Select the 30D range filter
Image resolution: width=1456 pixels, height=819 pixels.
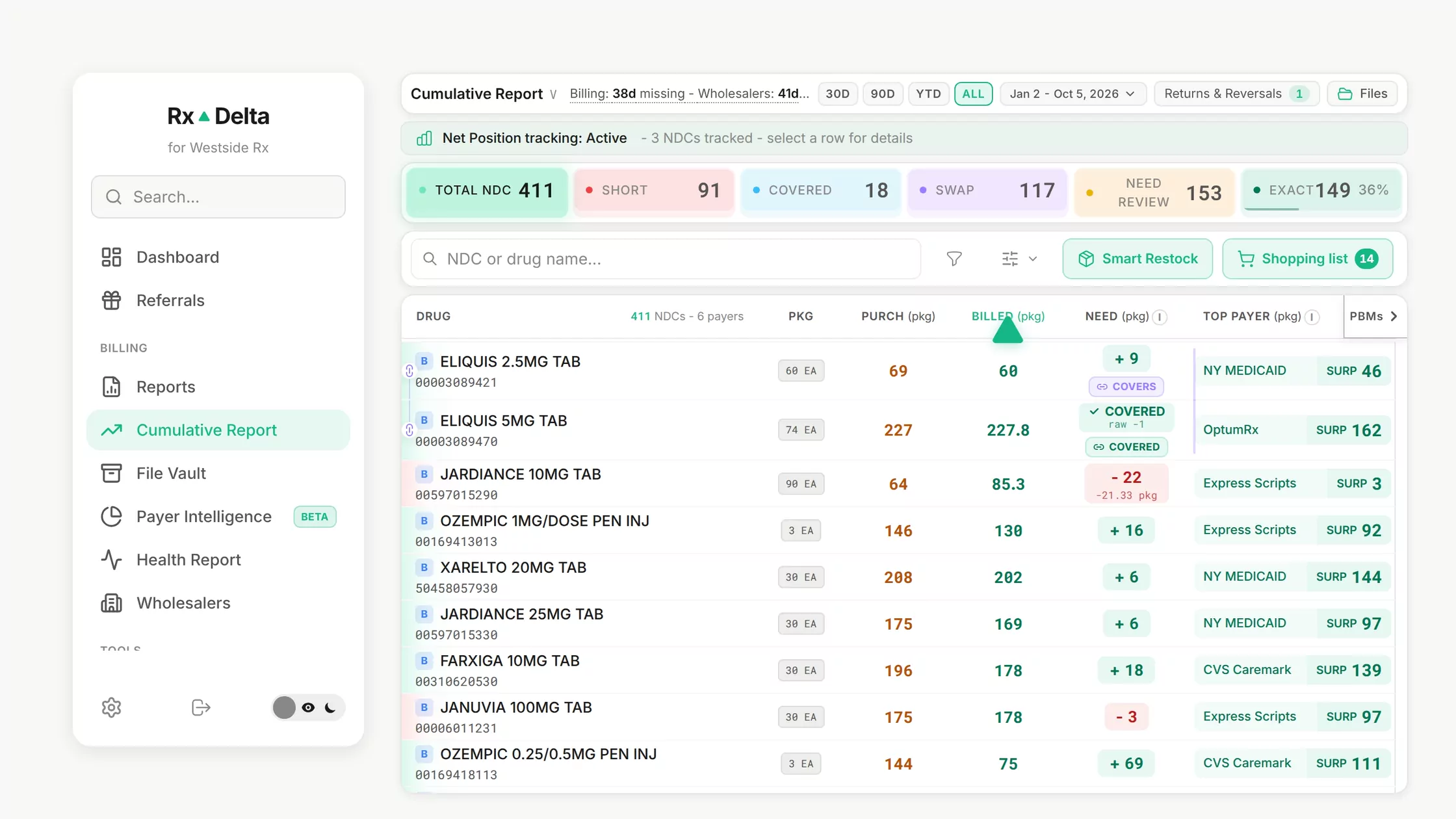[x=837, y=94]
